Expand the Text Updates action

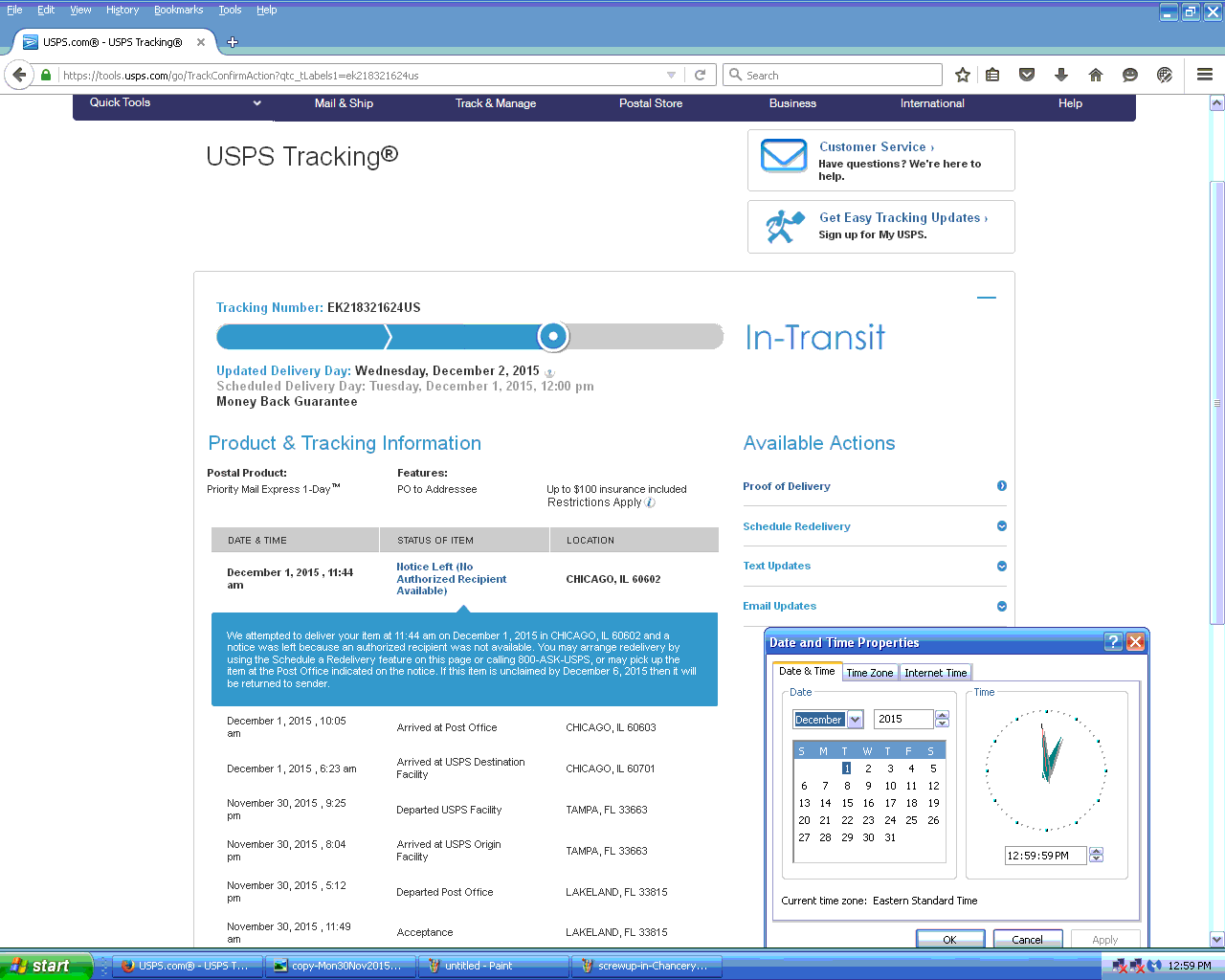coord(1002,567)
